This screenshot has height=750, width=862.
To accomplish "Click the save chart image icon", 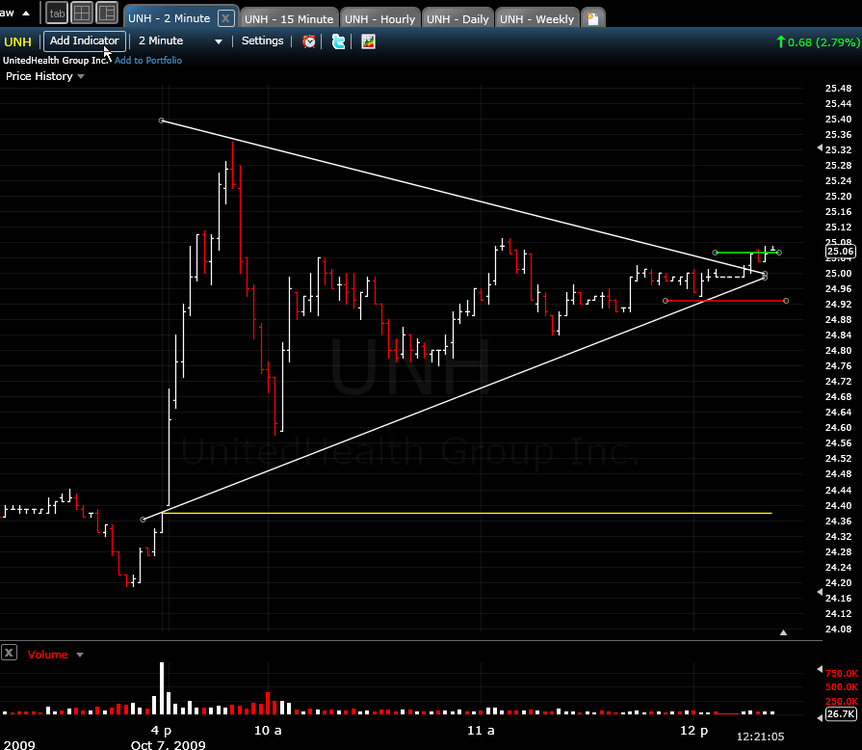I will click(x=368, y=41).
